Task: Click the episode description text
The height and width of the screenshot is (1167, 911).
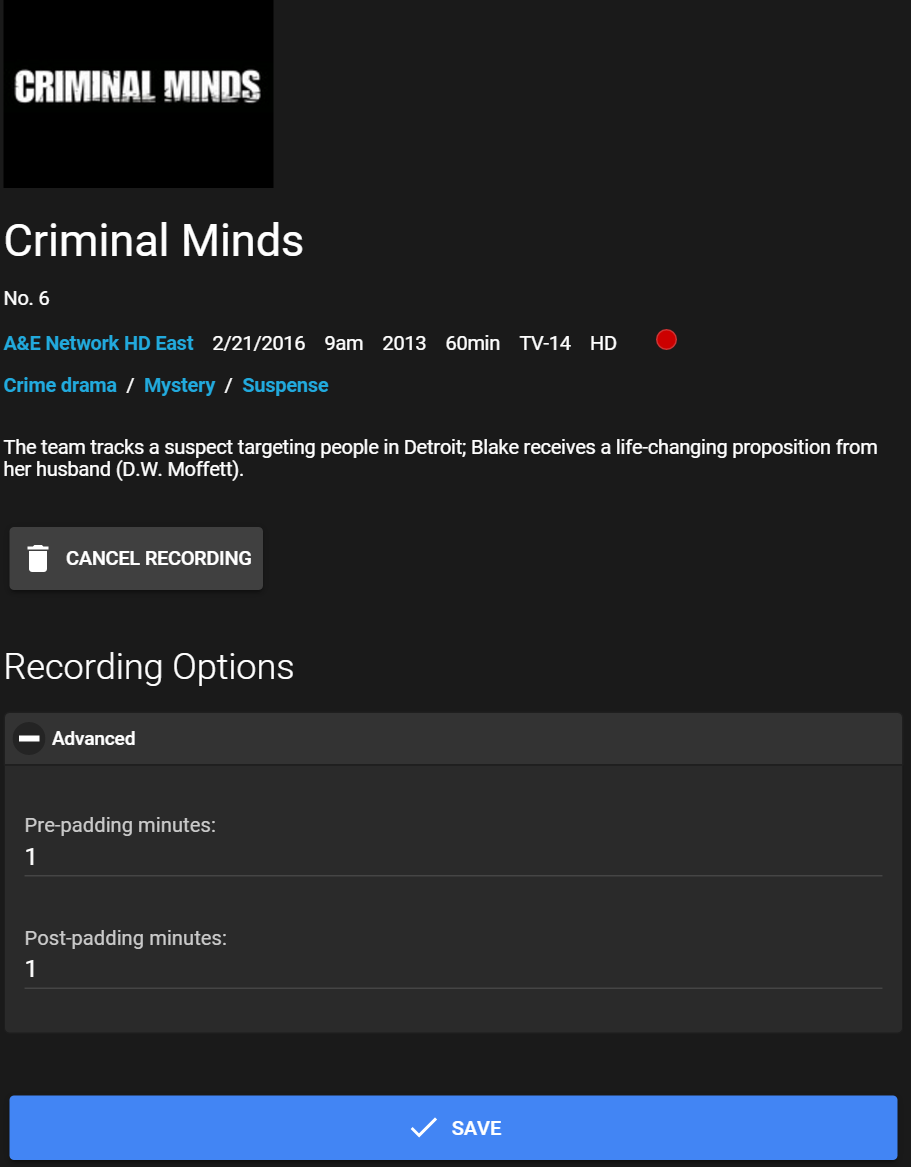Action: click(440, 458)
